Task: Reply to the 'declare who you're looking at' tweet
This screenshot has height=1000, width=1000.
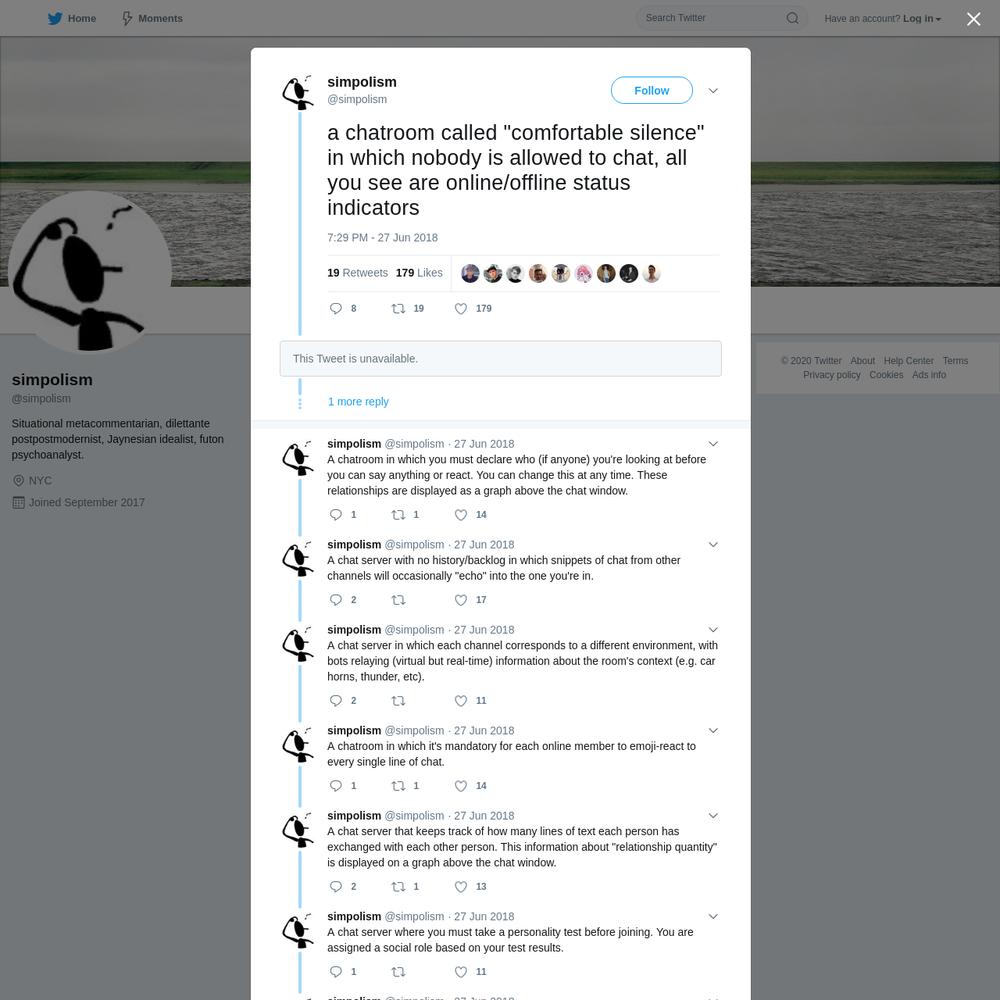Action: (x=336, y=515)
